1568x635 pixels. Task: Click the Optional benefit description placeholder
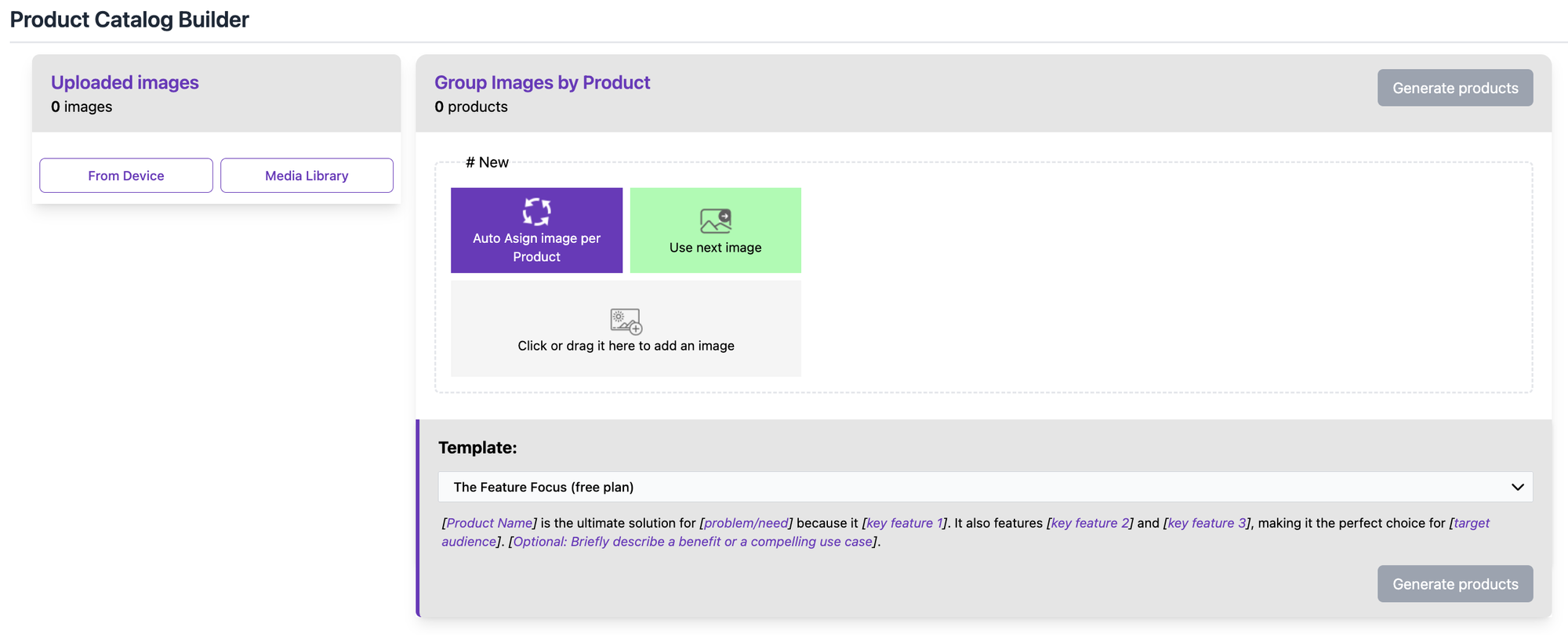click(692, 542)
